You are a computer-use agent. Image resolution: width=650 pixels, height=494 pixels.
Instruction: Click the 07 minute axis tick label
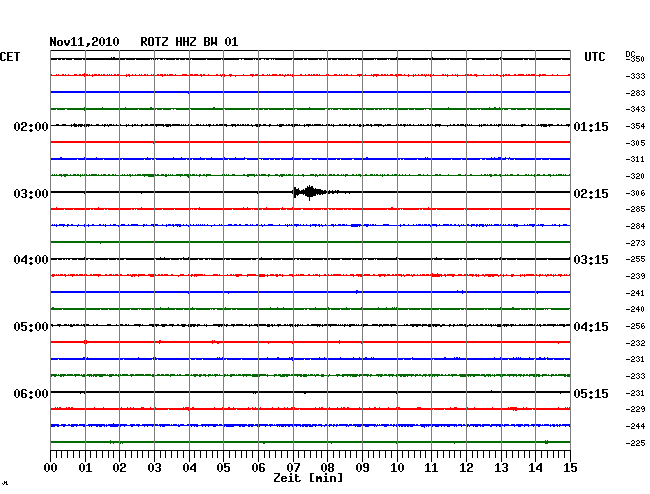point(293,467)
